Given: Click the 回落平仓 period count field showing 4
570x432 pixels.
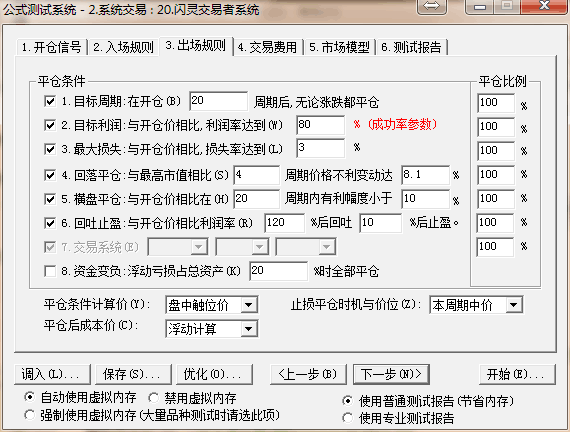Looking at the screenshot, I should click(x=257, y=175).
